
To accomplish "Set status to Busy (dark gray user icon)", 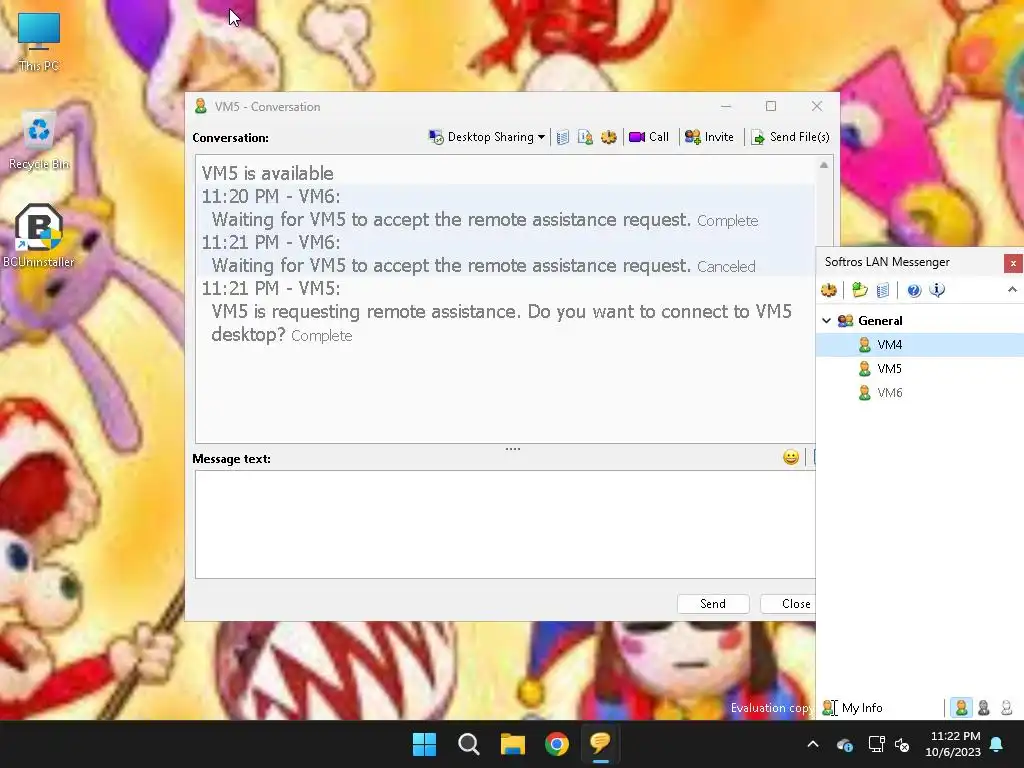I will tap(984, 707).
